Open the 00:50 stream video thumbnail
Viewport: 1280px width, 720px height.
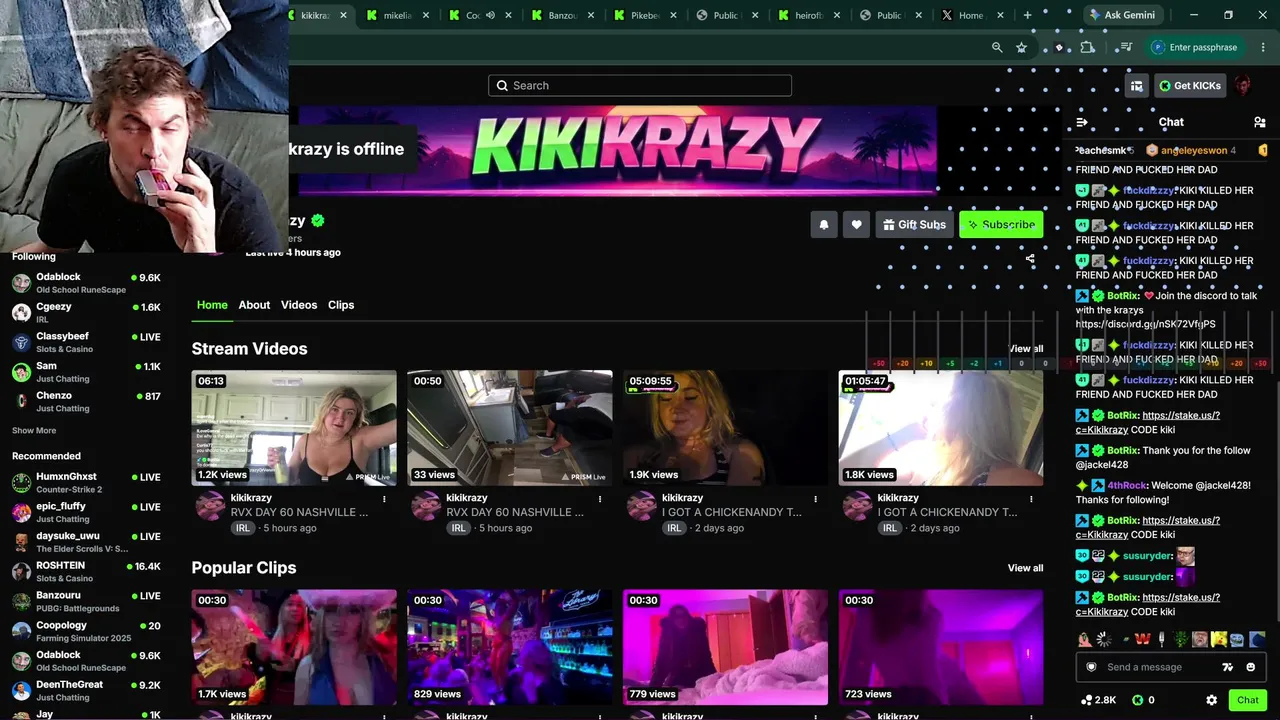510,428
